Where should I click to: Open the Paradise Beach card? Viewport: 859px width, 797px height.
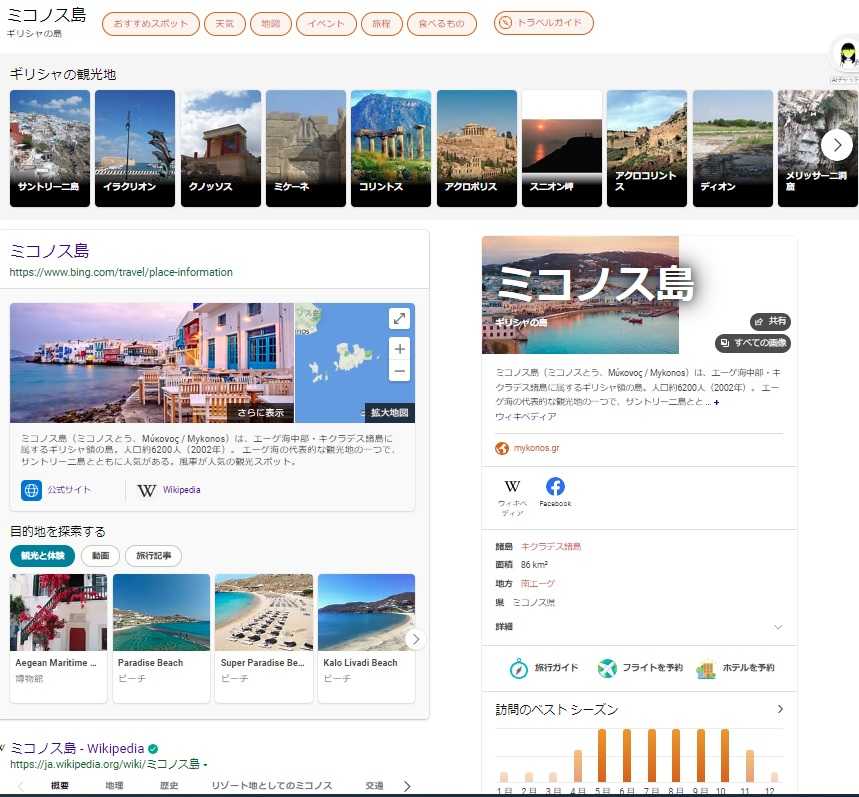point(161,637)
